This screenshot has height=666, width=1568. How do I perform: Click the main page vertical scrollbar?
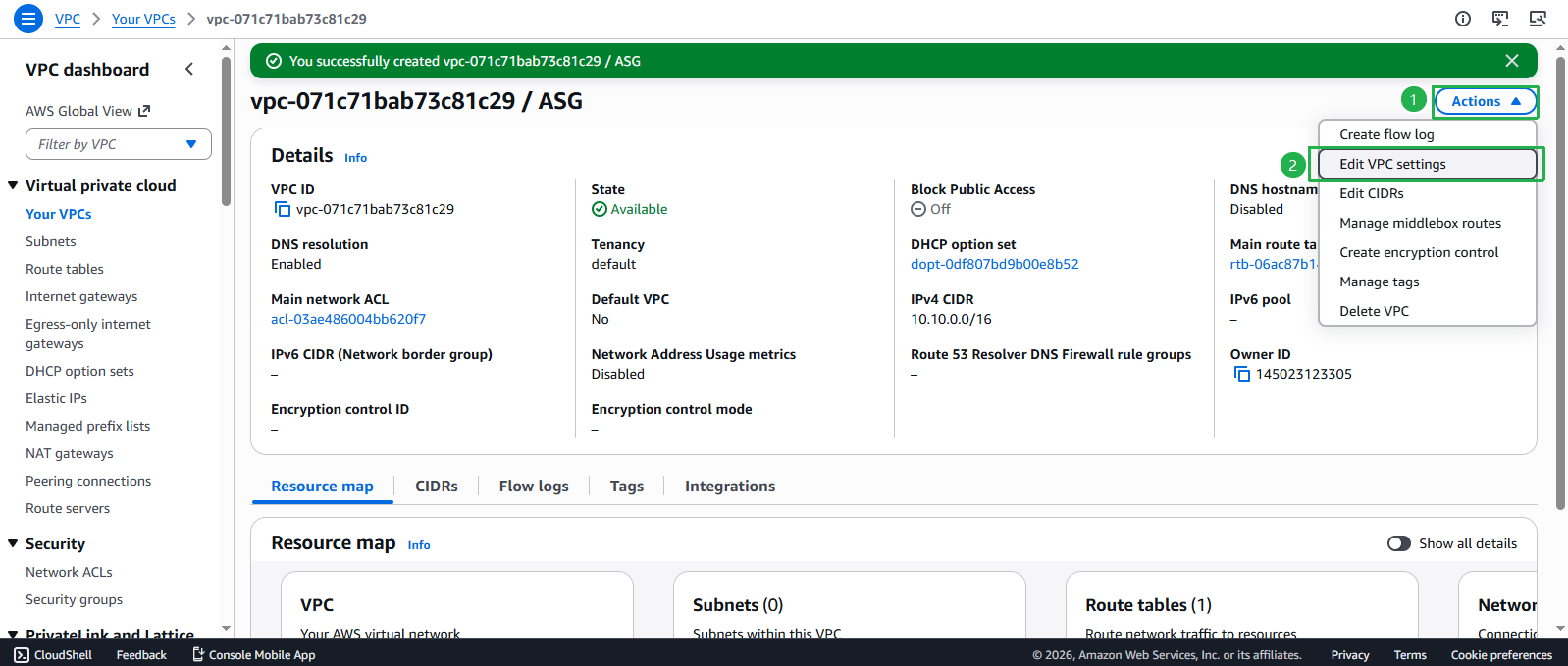coord(1560,282)
